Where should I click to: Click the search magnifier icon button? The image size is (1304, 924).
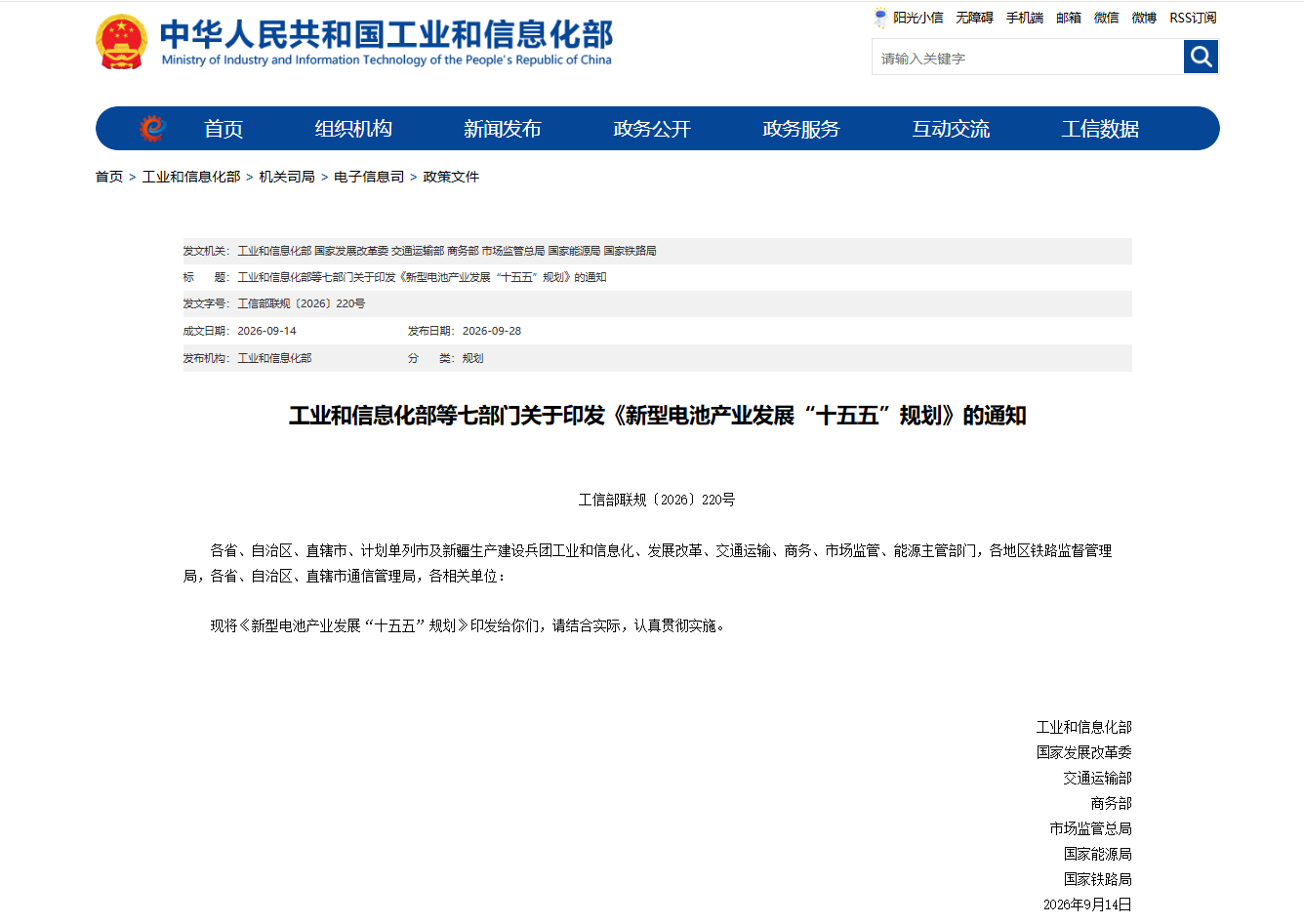tap(1201, 57)
